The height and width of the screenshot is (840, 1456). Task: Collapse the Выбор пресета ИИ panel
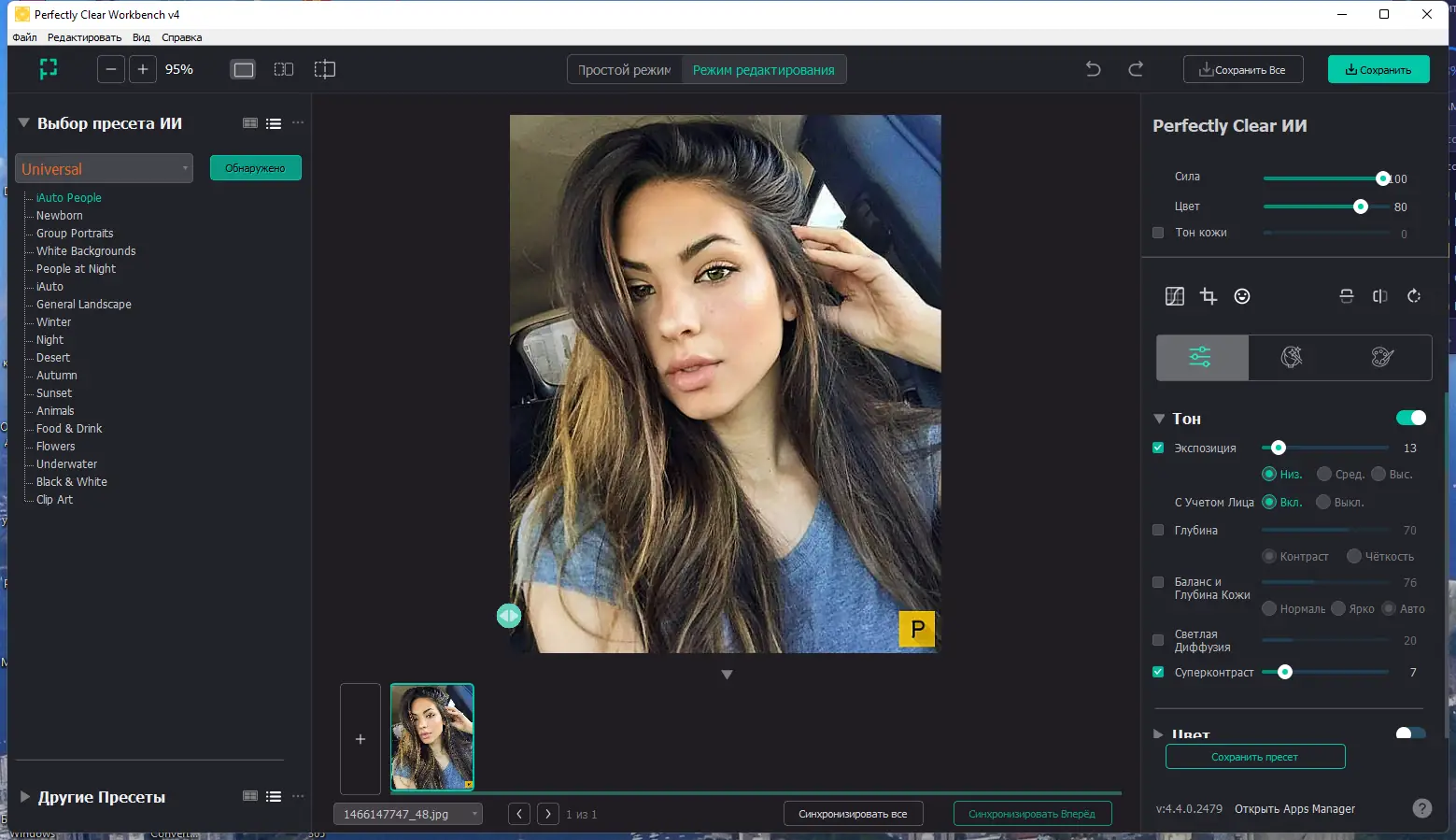click(24, 122)
